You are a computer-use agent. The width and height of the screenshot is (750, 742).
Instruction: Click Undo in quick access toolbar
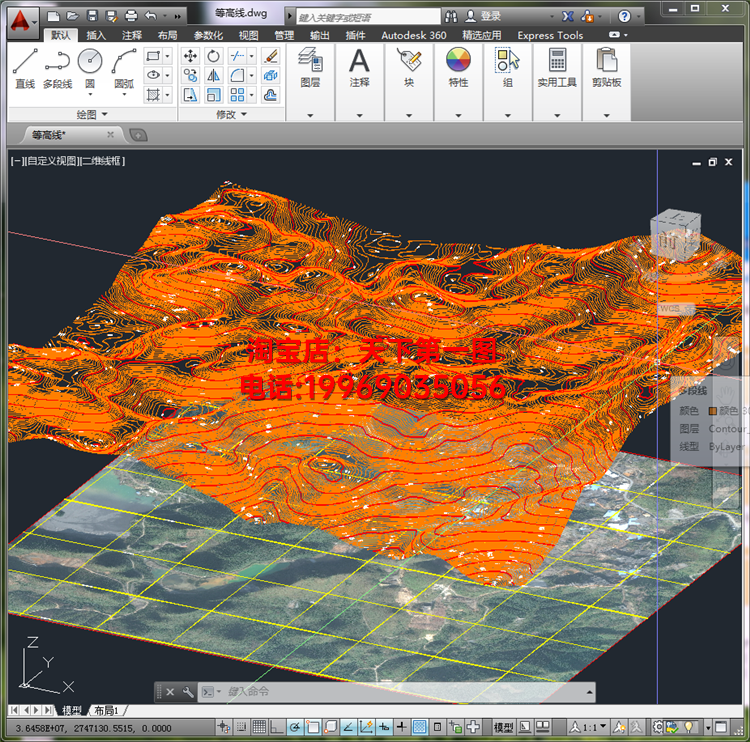[x=151, y=16]
